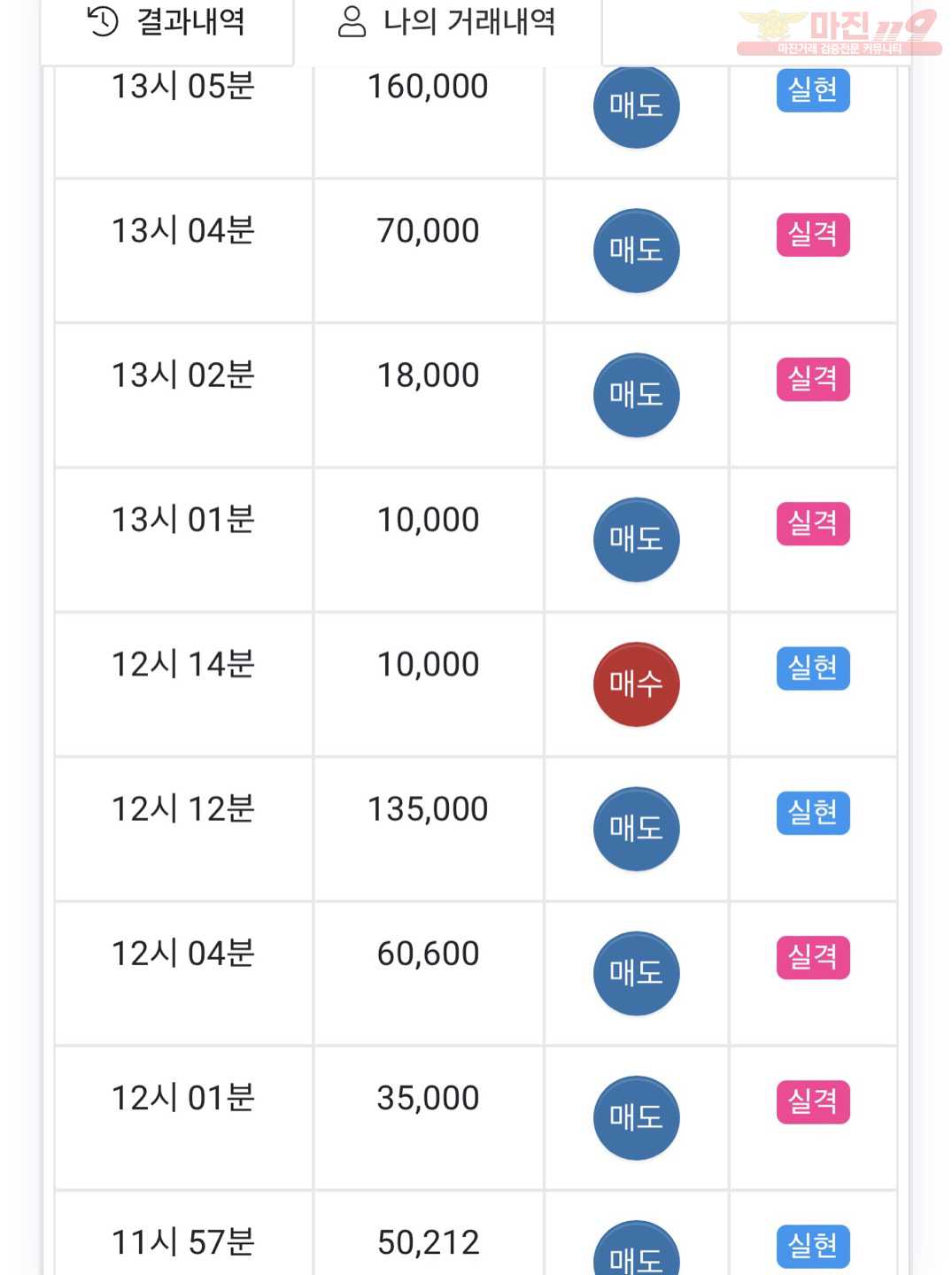
Task: Click the history clock icon
Action: point(103,21)
